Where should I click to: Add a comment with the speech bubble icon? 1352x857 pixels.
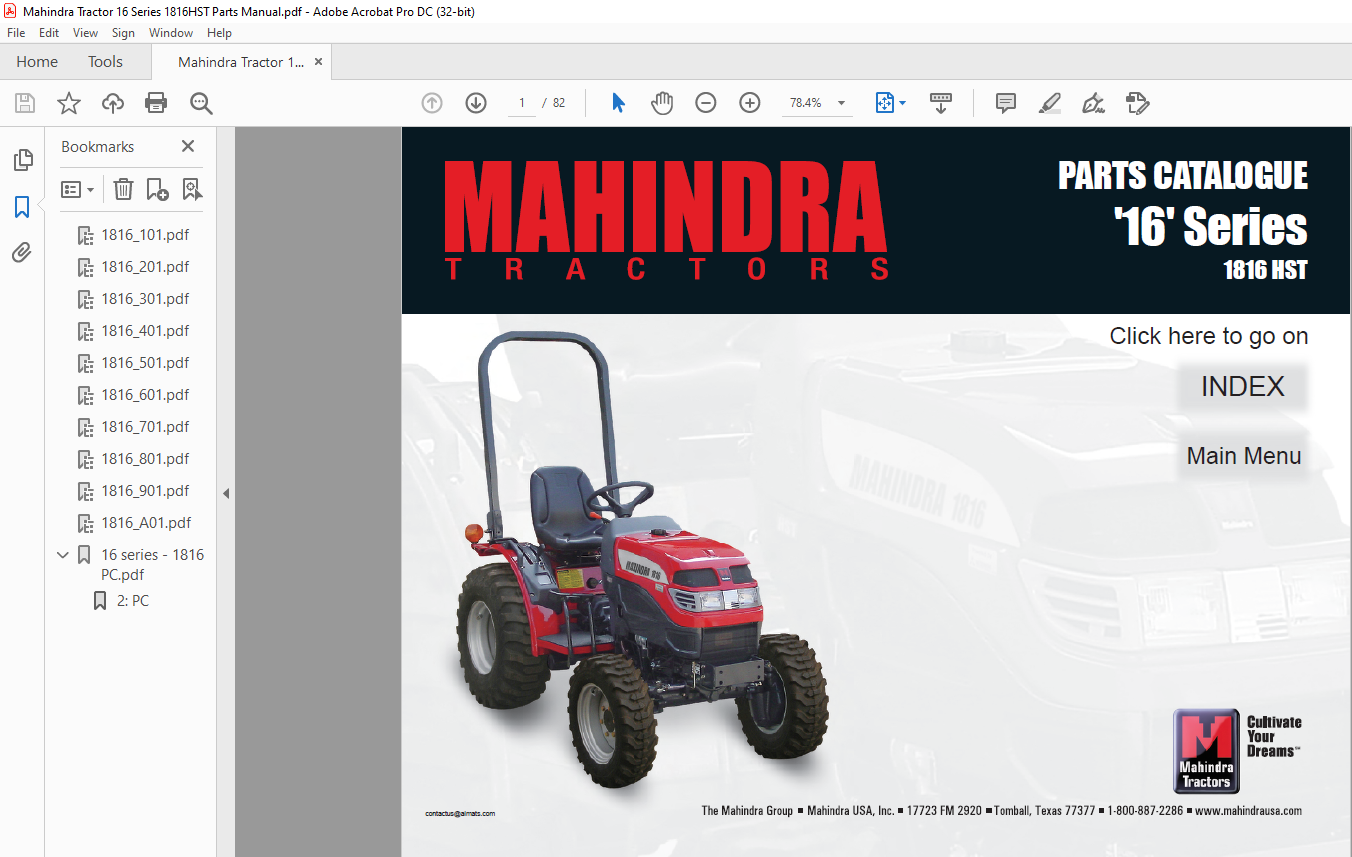pos(1006,103)
